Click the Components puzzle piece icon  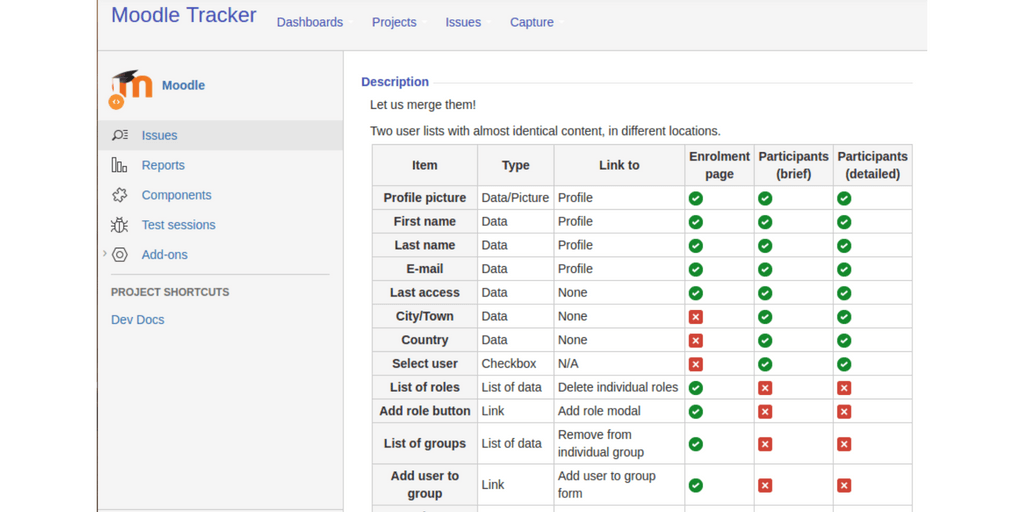[120, 195]
